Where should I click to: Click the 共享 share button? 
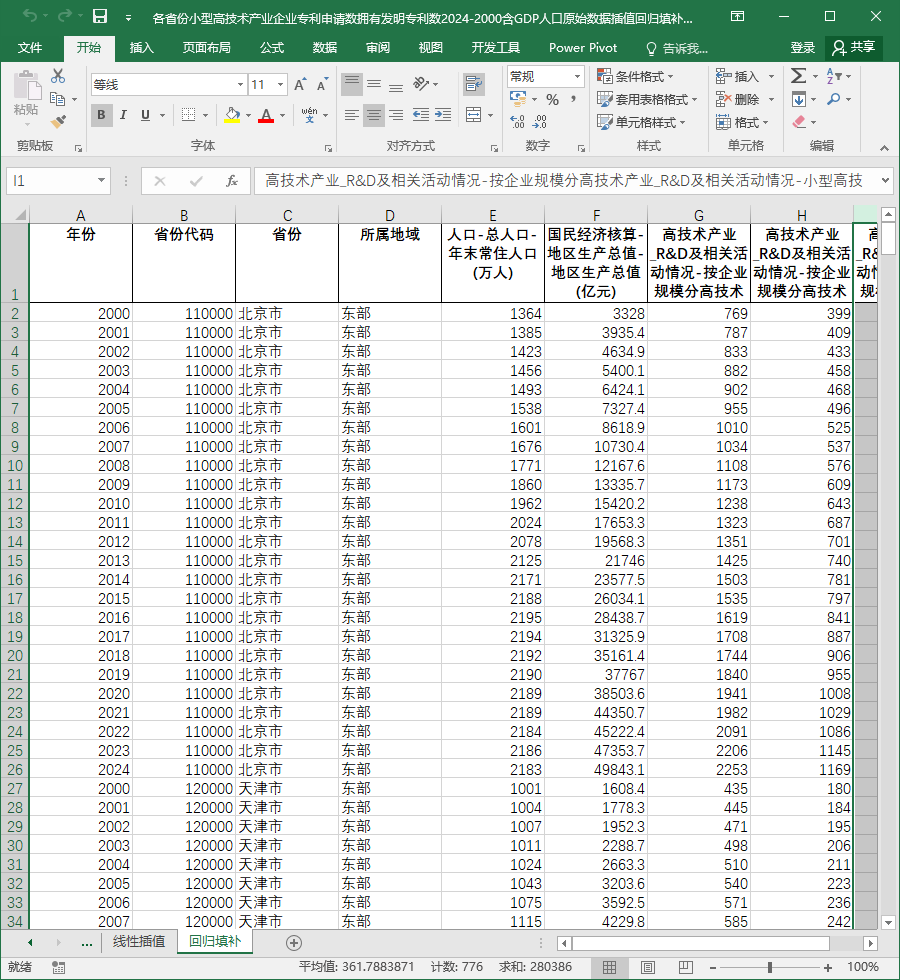click(x=854, y=48)
